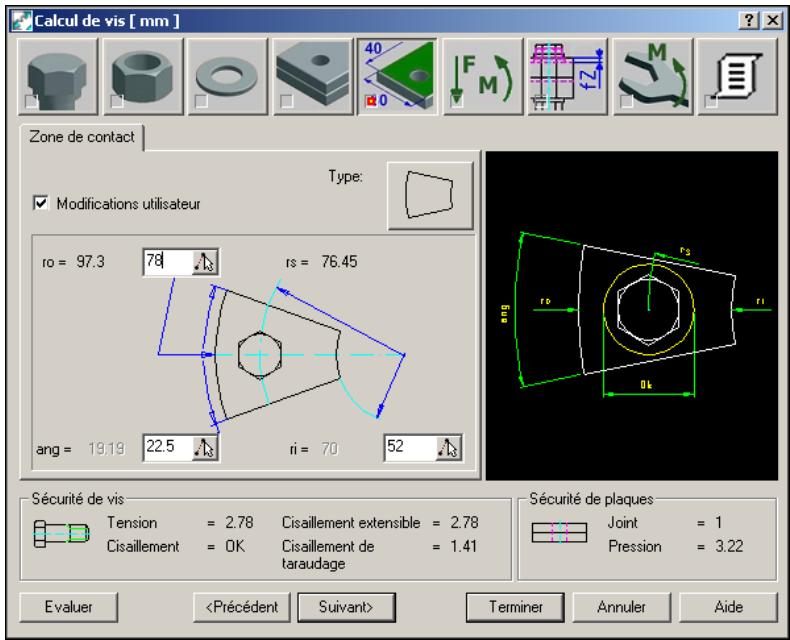Screen dimensions: 790x640
Task: Open the plates material step icon
Action: [x=312, y=77]
